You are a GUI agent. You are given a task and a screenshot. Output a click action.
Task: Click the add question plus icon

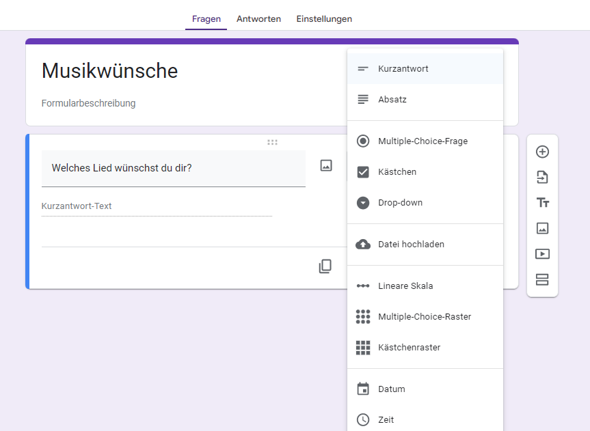click(542, 152)
